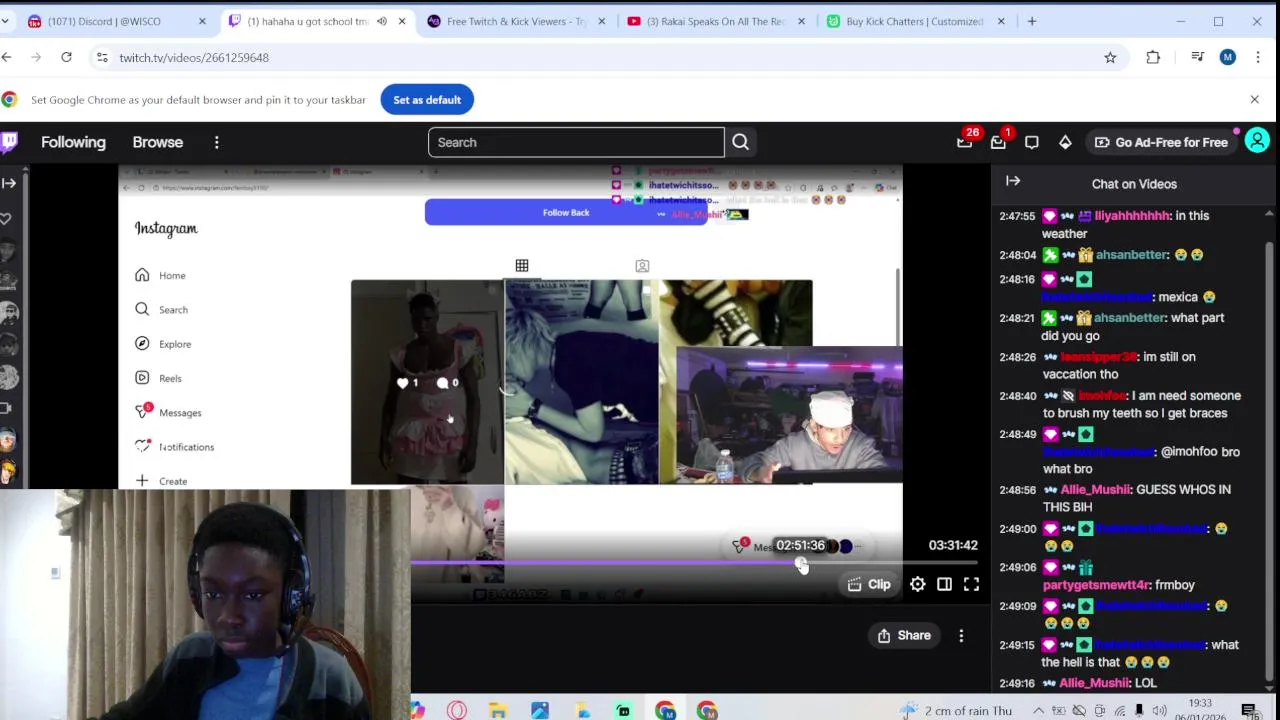Show hidden system tray icons
Image resolution: width=1280 pixels, height=720 pixels.
[x=1038, y=710]
